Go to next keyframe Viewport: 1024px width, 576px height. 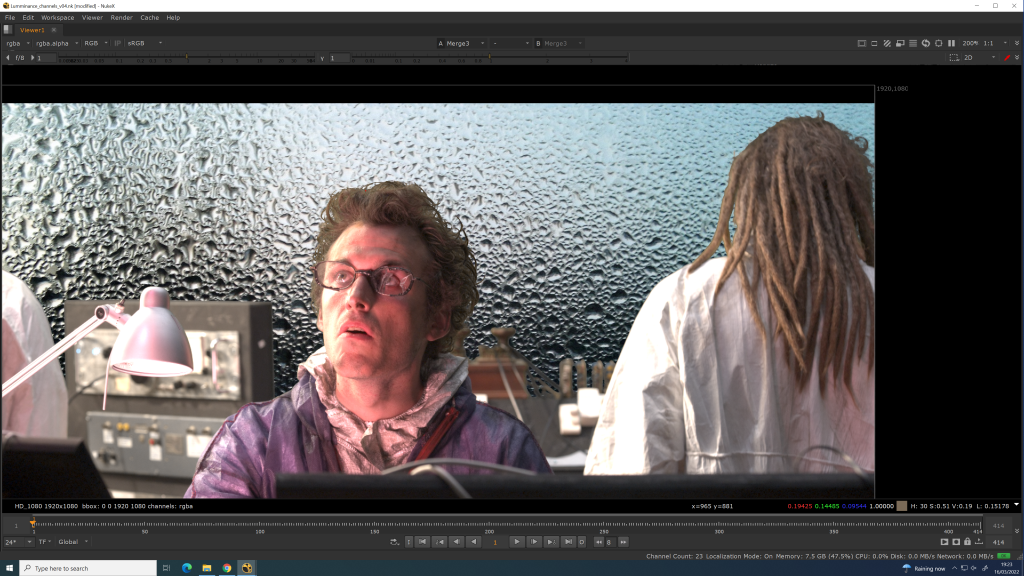(x=551, y=542)
